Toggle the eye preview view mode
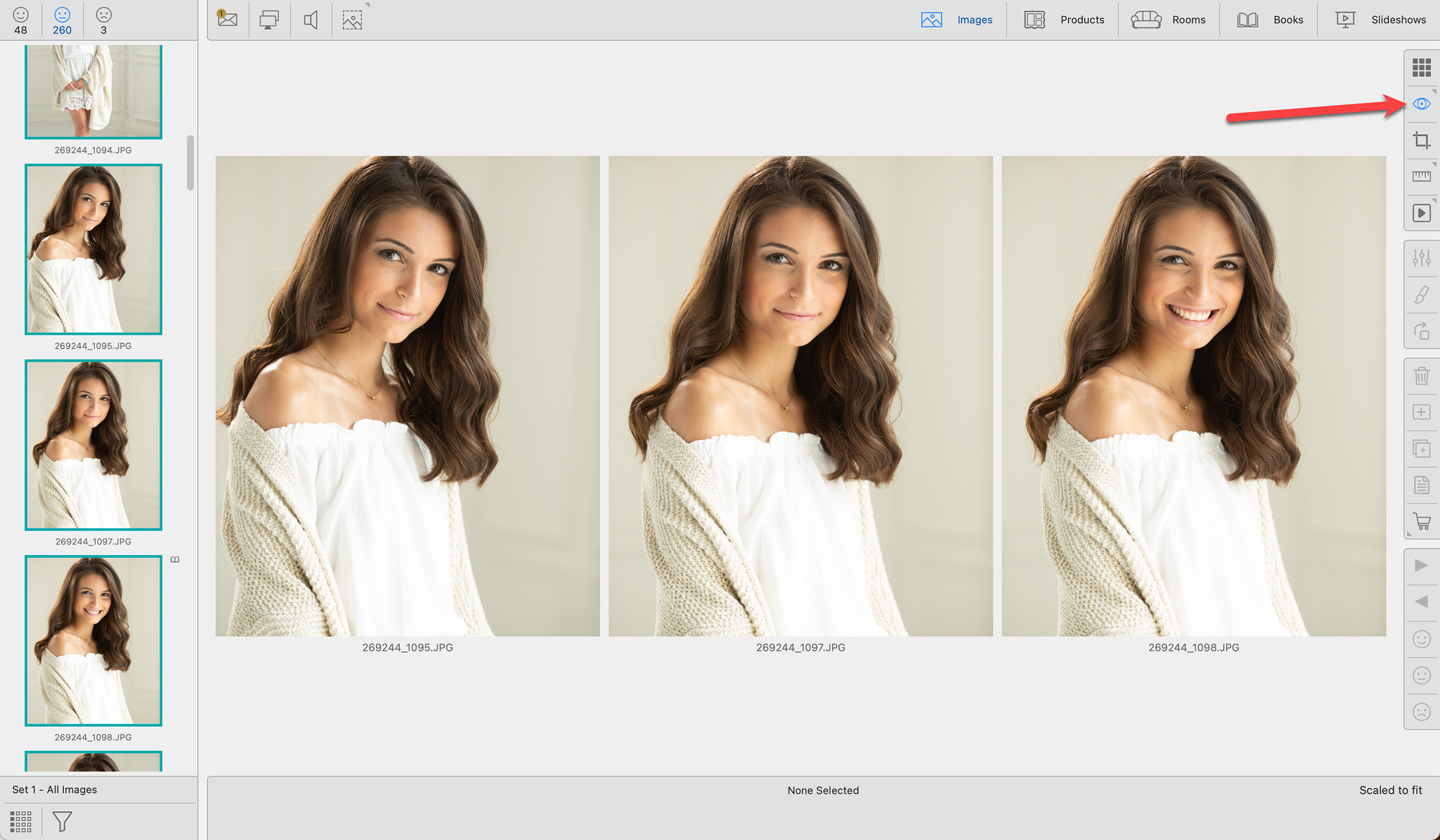The image size is (1440, 840). [x=1421, y=104]
